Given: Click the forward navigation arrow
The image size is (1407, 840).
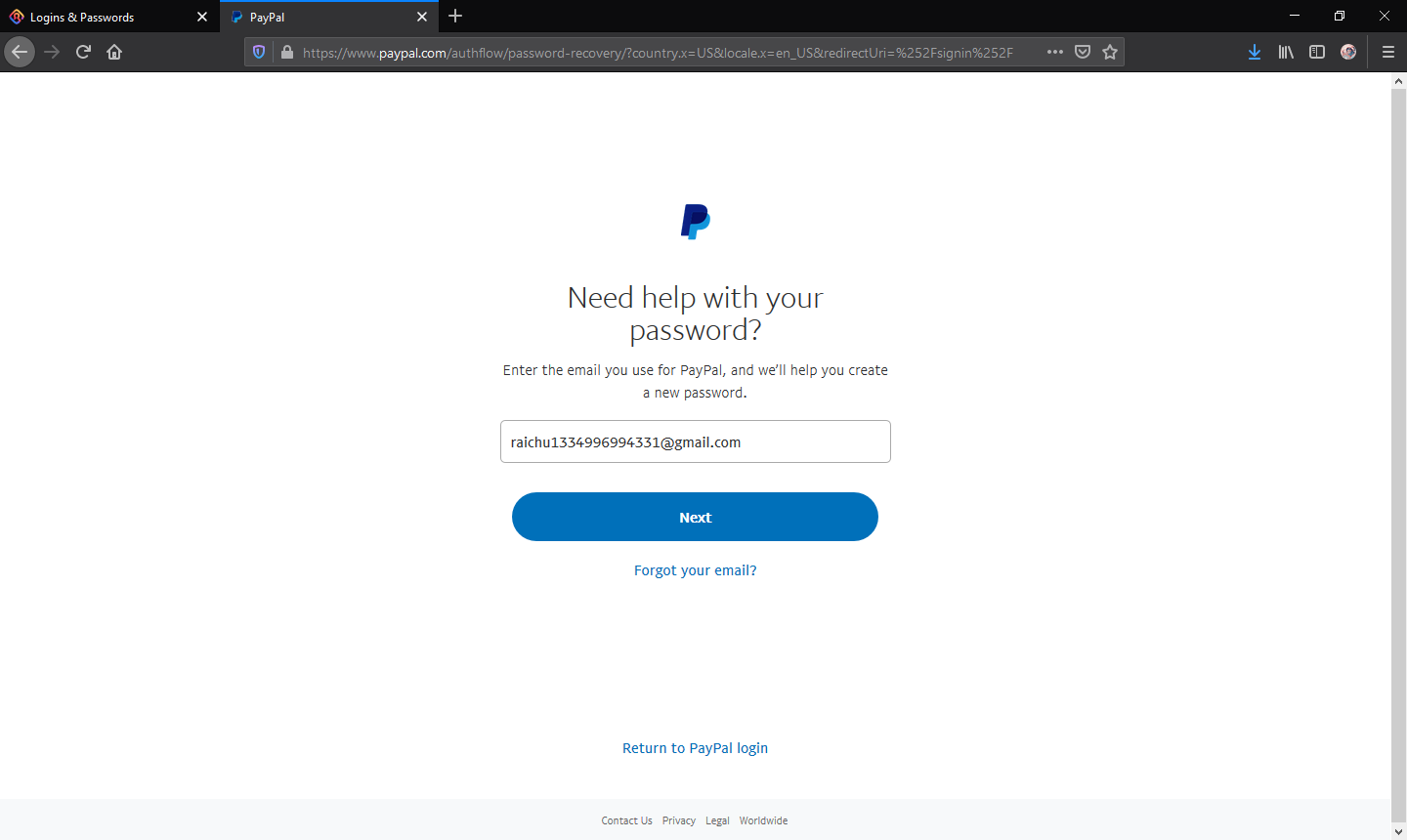Looking at the screenshot, I should 52,52.
